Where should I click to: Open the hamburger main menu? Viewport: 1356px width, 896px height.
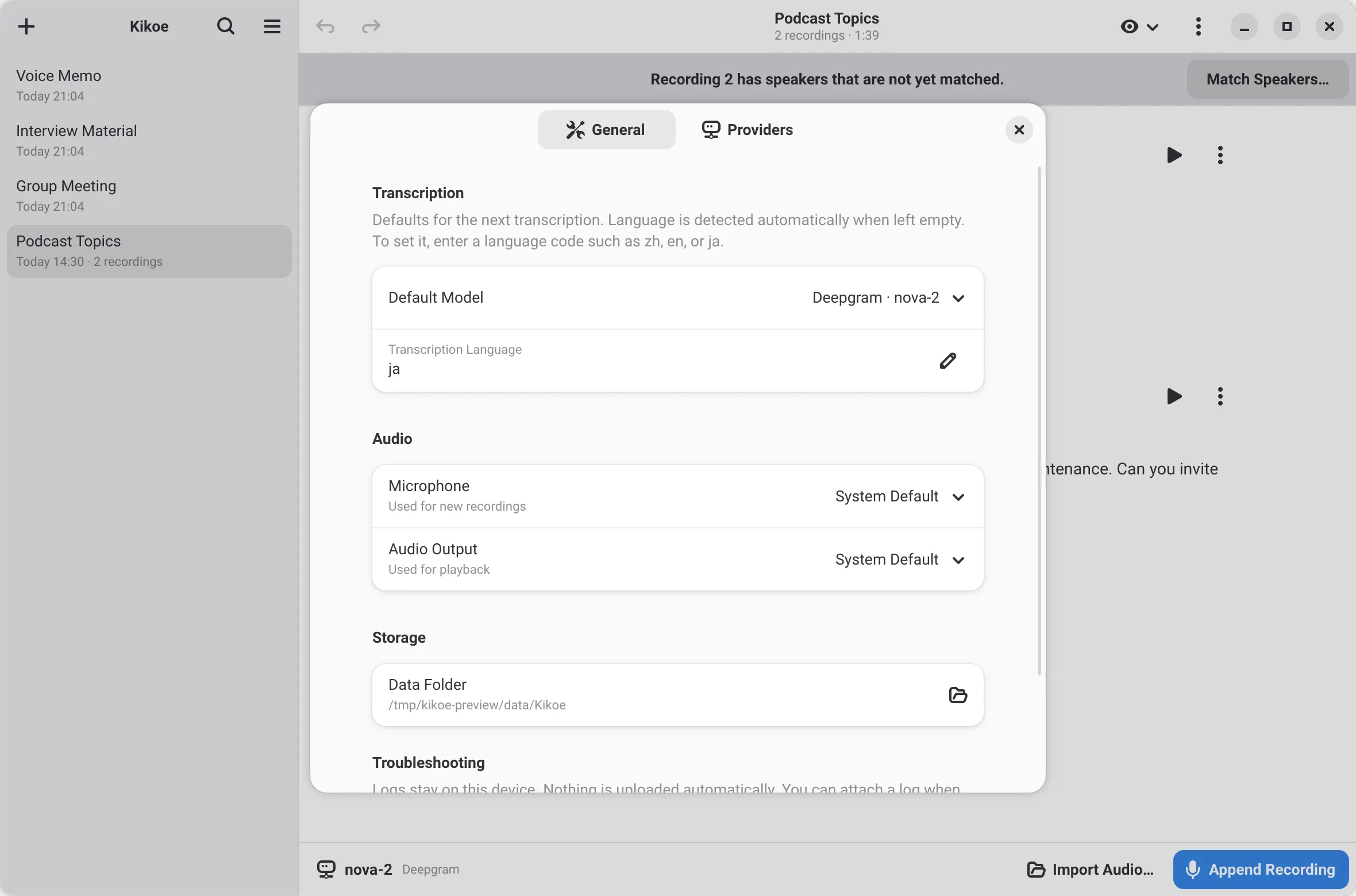[272, 26]
